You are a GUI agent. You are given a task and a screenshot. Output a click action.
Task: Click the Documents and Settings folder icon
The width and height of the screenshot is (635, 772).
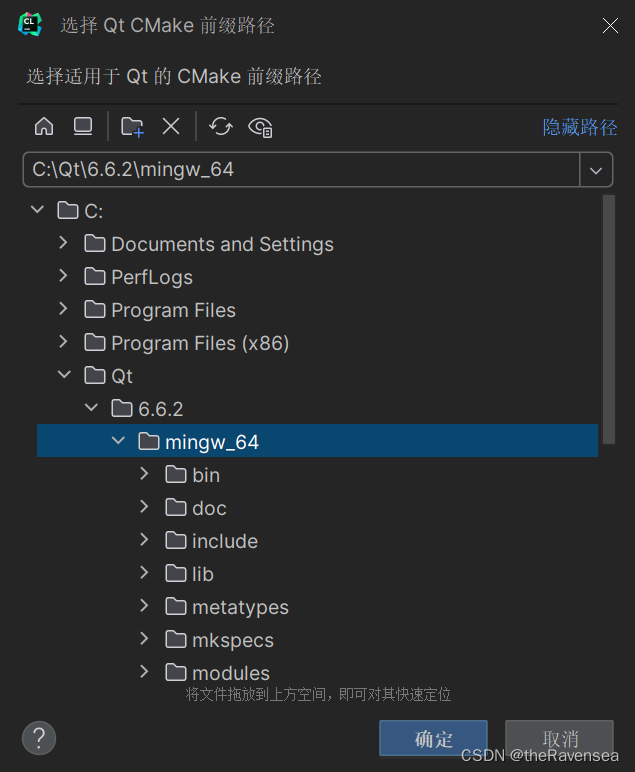95,244
